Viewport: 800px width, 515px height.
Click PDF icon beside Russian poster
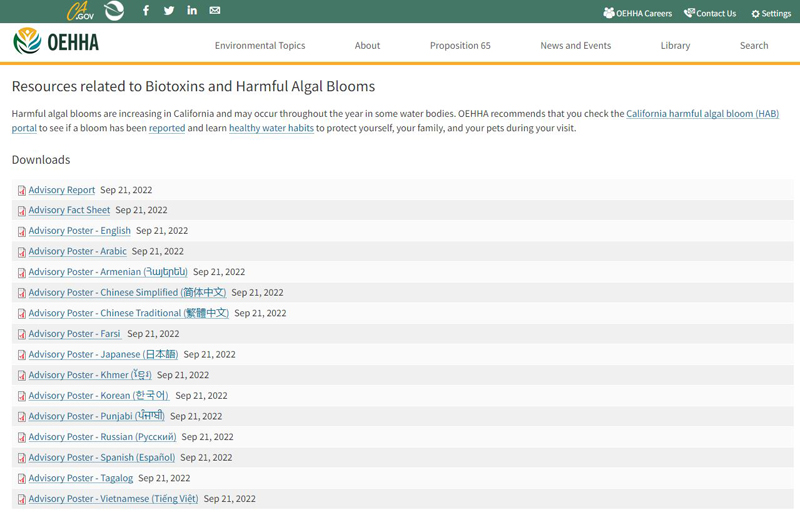21,437
